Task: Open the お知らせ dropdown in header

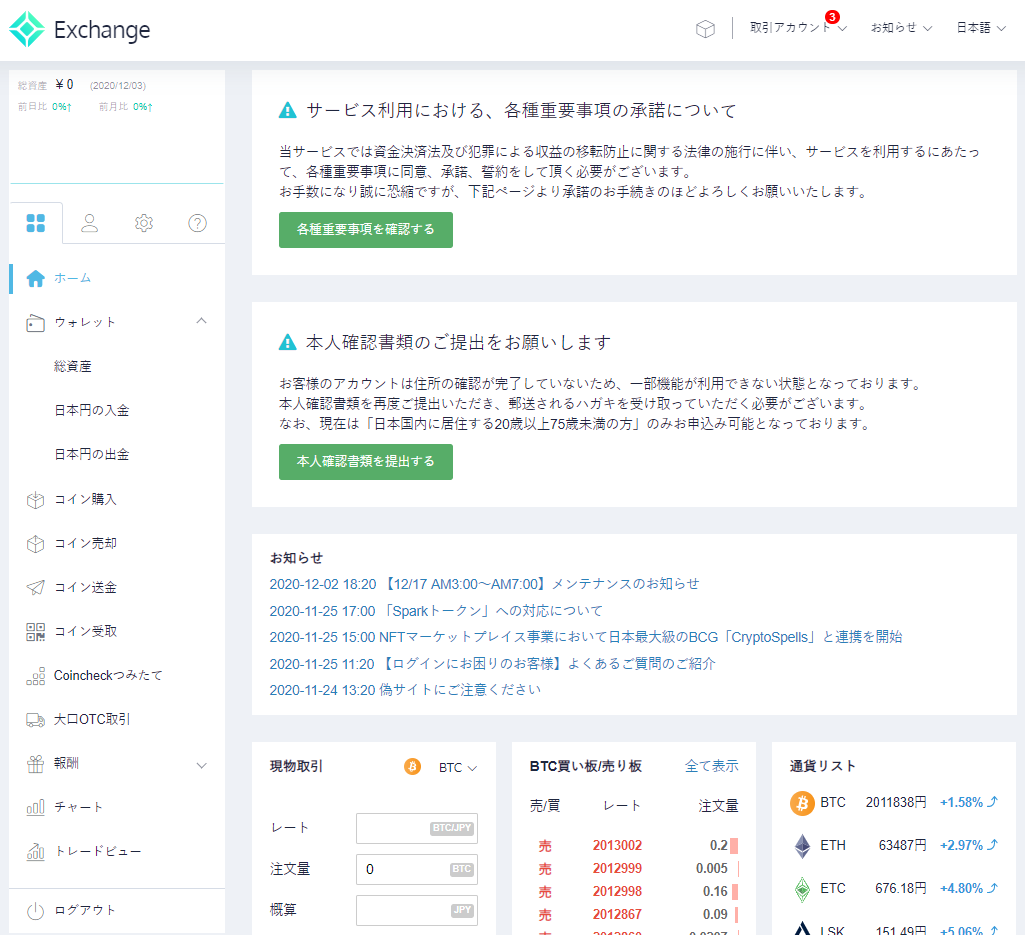Action: tap(901, 27)
